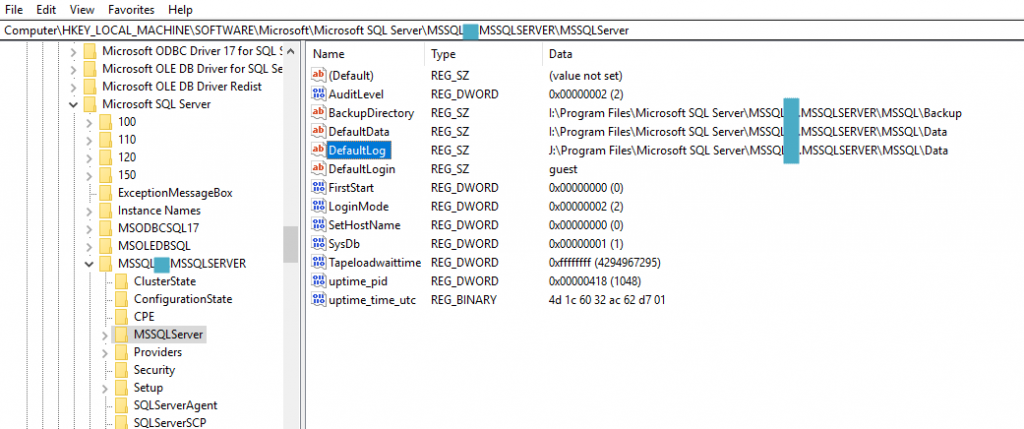
Task: Open the View menu
Action: [81, 10]
